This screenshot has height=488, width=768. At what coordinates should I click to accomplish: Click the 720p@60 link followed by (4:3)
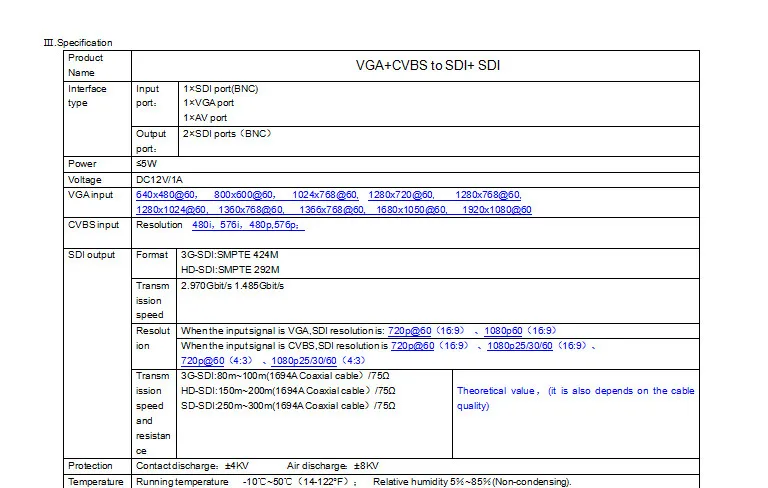coord(202,360)
